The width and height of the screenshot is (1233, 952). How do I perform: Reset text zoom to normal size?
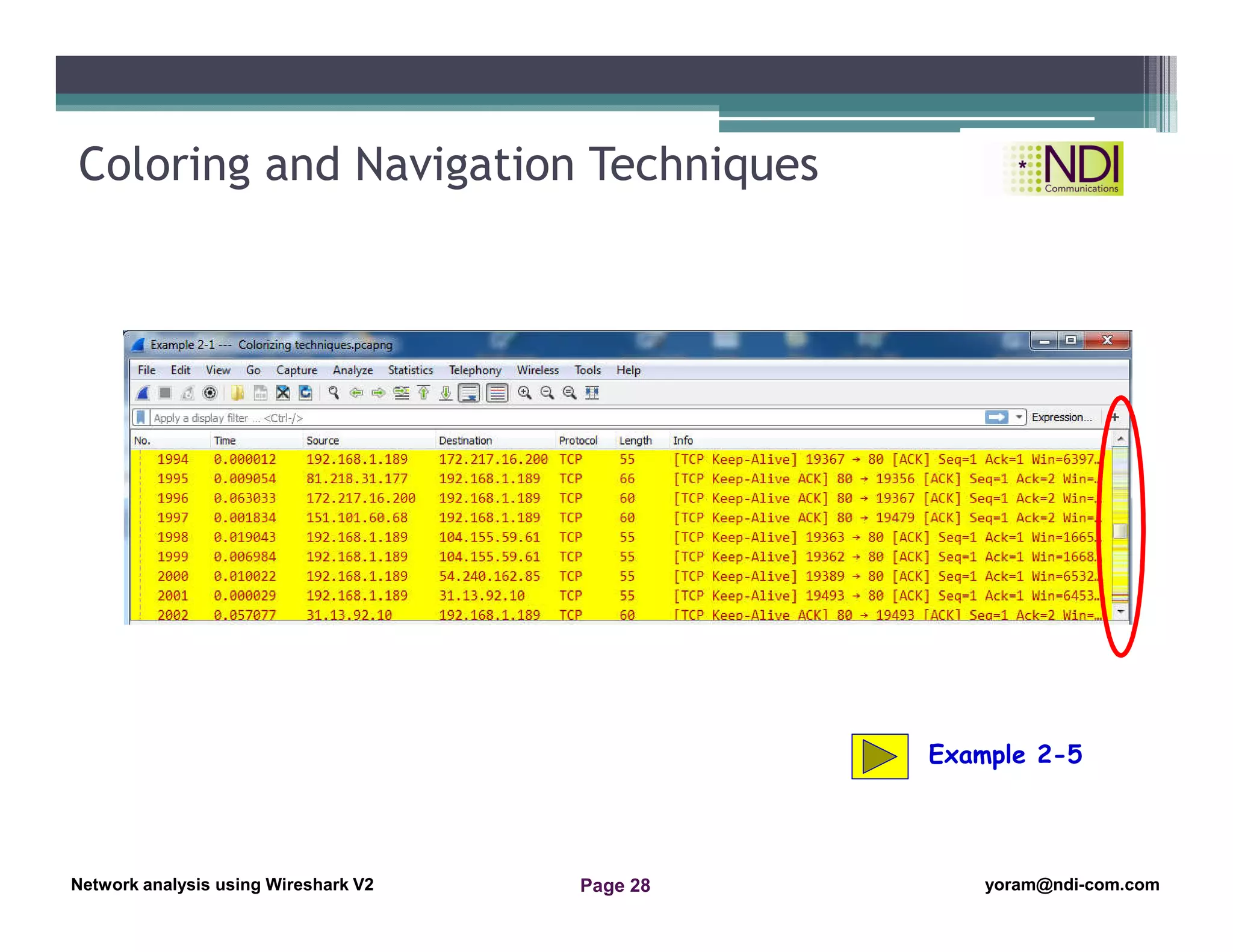[x=569, y=393]
